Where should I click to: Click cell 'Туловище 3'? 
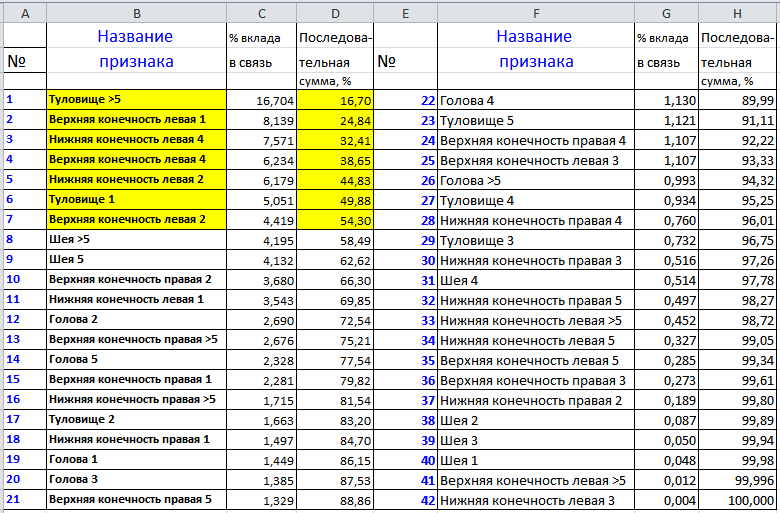[536, 240]
